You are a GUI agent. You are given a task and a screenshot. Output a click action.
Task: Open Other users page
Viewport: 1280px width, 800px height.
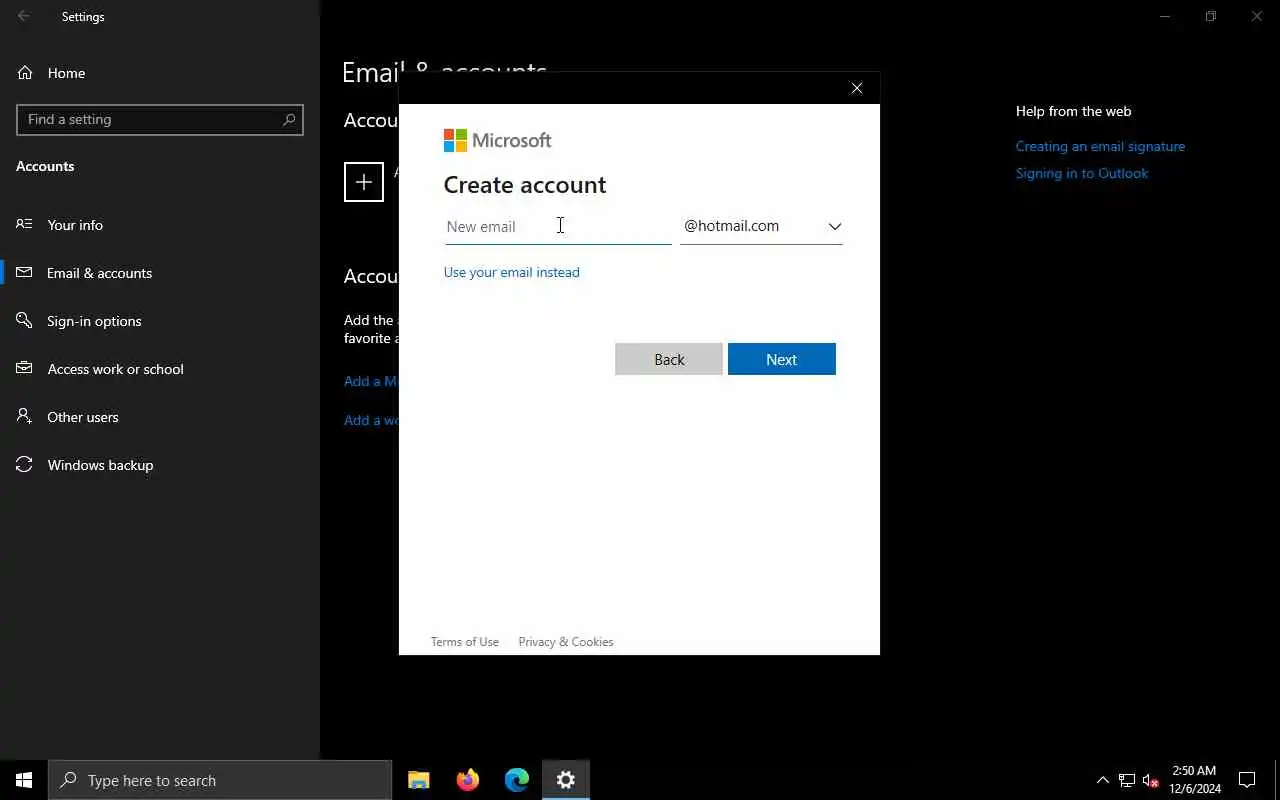[x=160, y=417]
